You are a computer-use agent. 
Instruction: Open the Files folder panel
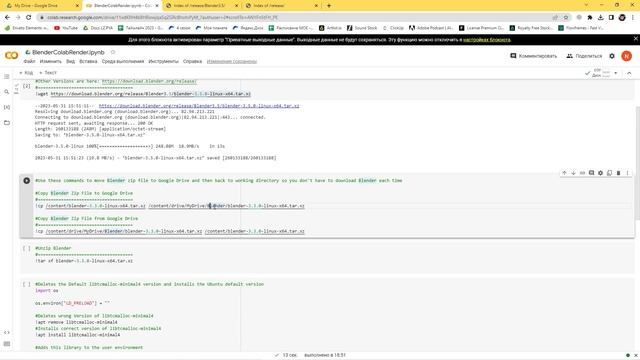coord(7,122)
